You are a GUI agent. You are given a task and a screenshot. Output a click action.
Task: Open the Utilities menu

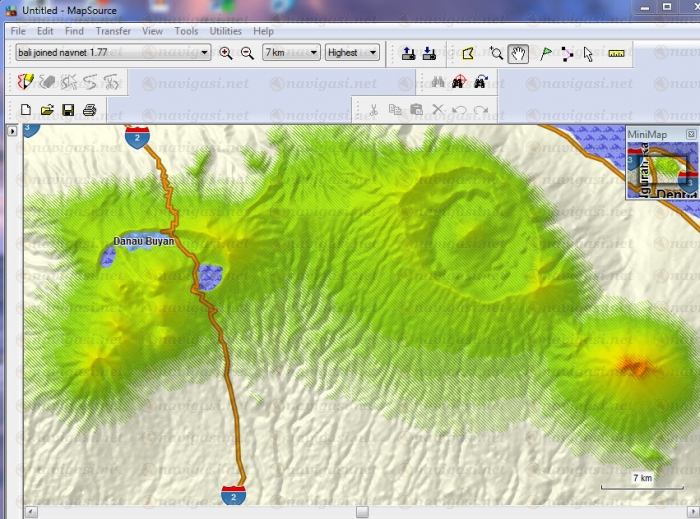pos(226,31)
